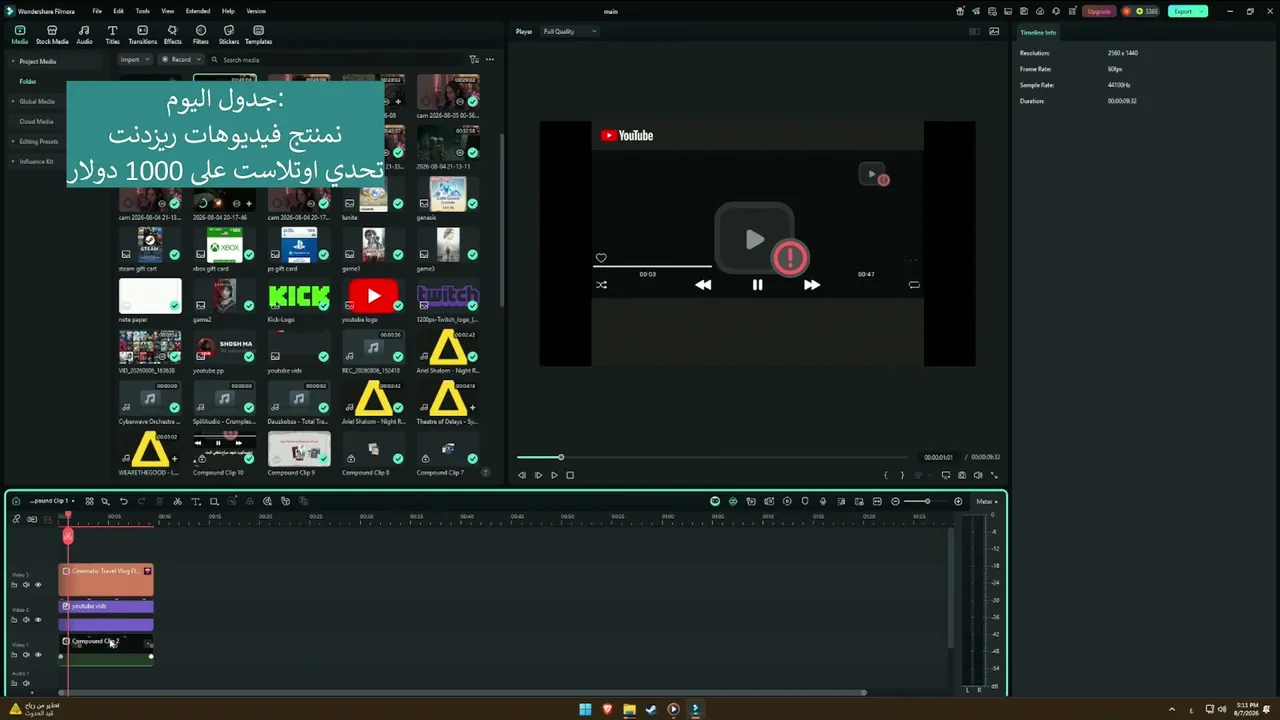Open the compound clip breadcrumb dropdown

[x=52, y=501]
